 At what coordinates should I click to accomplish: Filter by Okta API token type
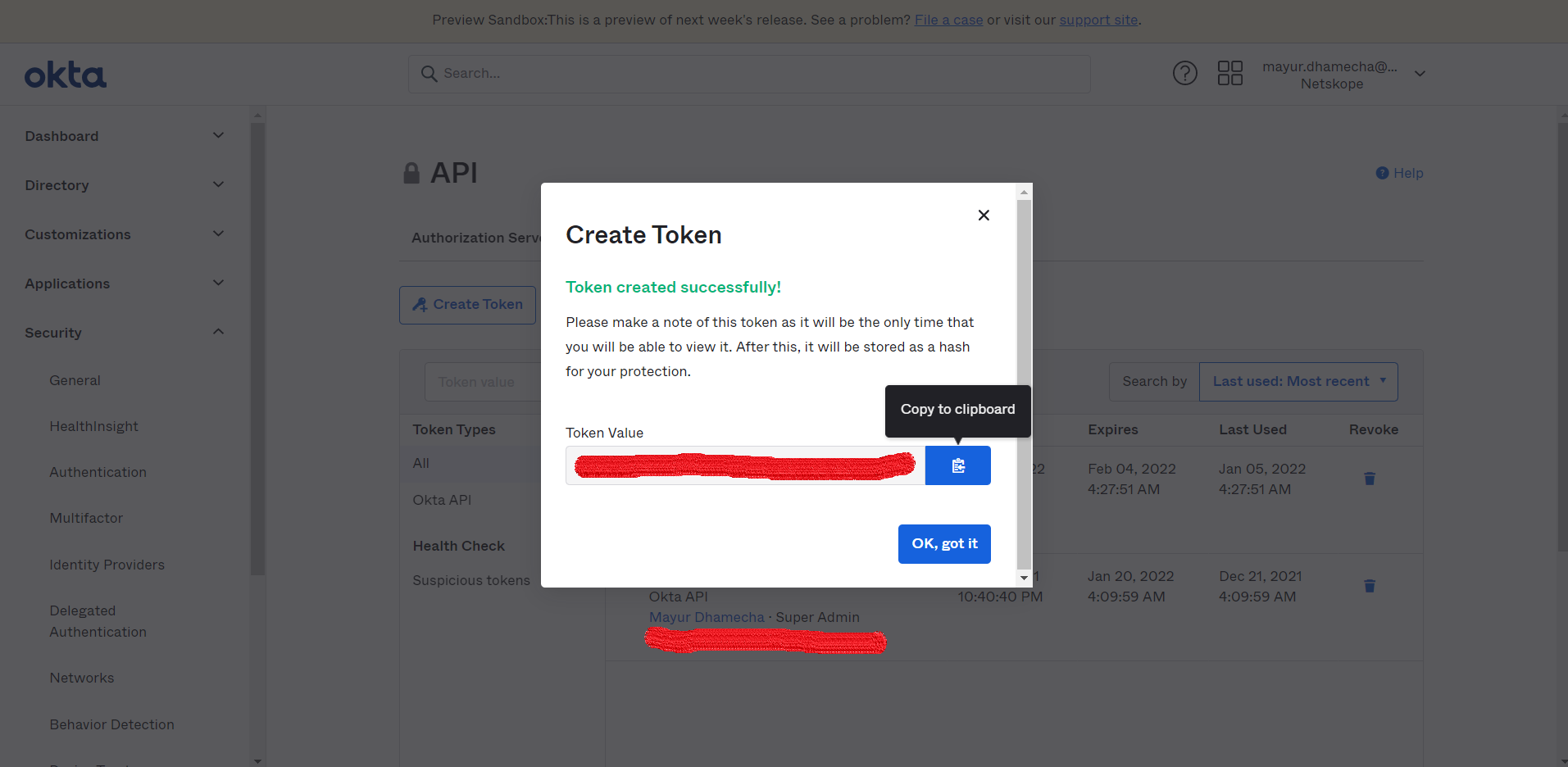(x=442, y=500)
